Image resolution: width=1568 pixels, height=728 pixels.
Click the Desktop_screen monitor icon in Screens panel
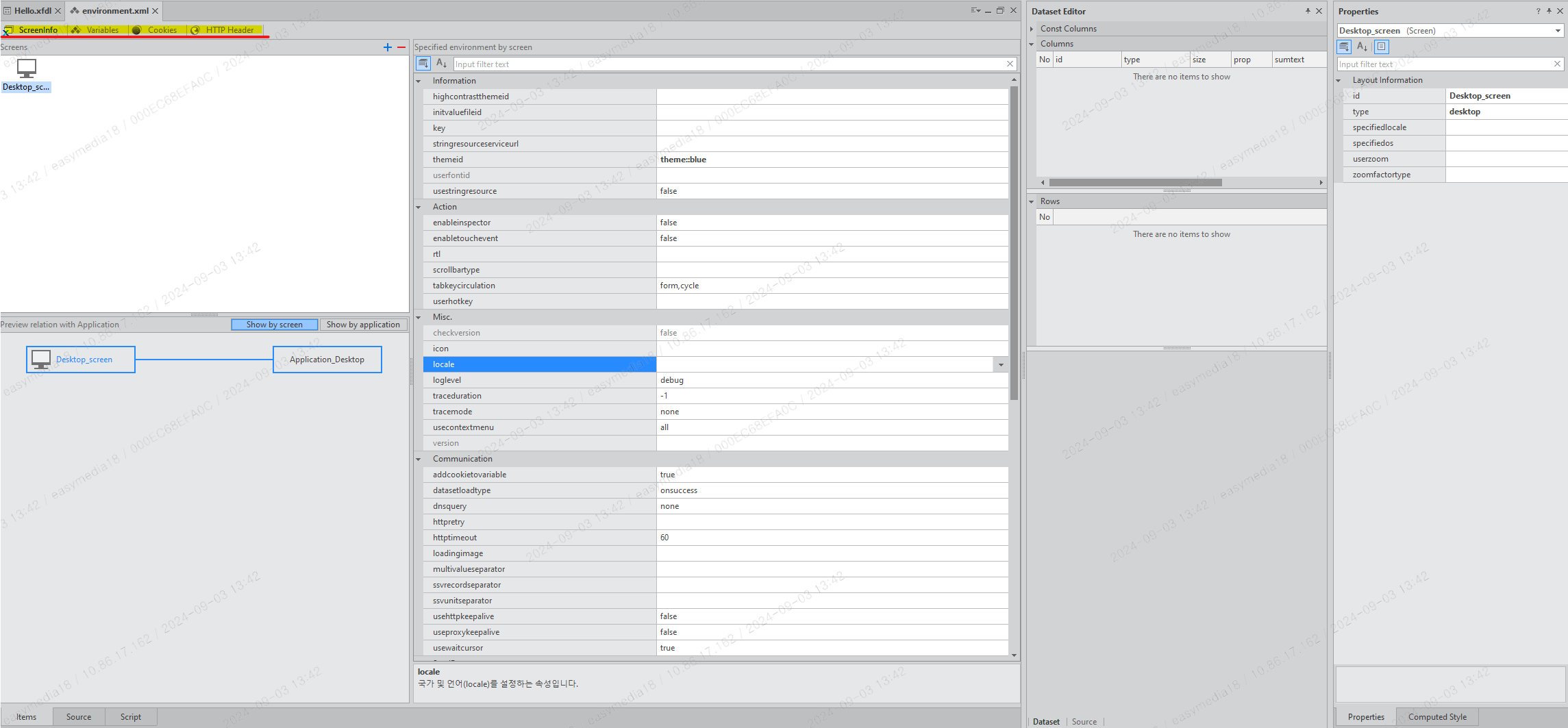(x=26, y=68)
